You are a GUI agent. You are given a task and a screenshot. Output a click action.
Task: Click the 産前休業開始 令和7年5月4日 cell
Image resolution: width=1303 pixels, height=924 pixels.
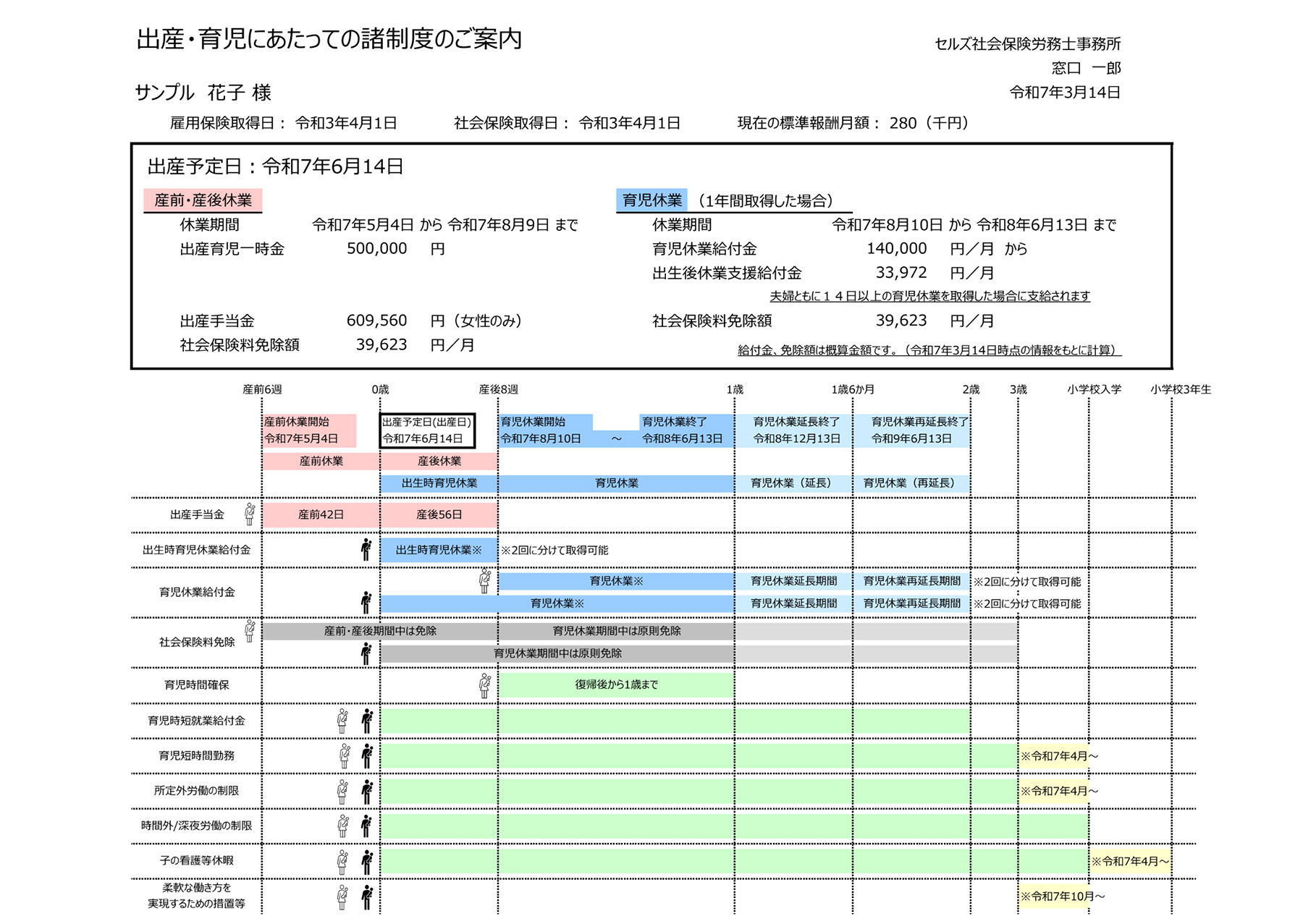309,431
